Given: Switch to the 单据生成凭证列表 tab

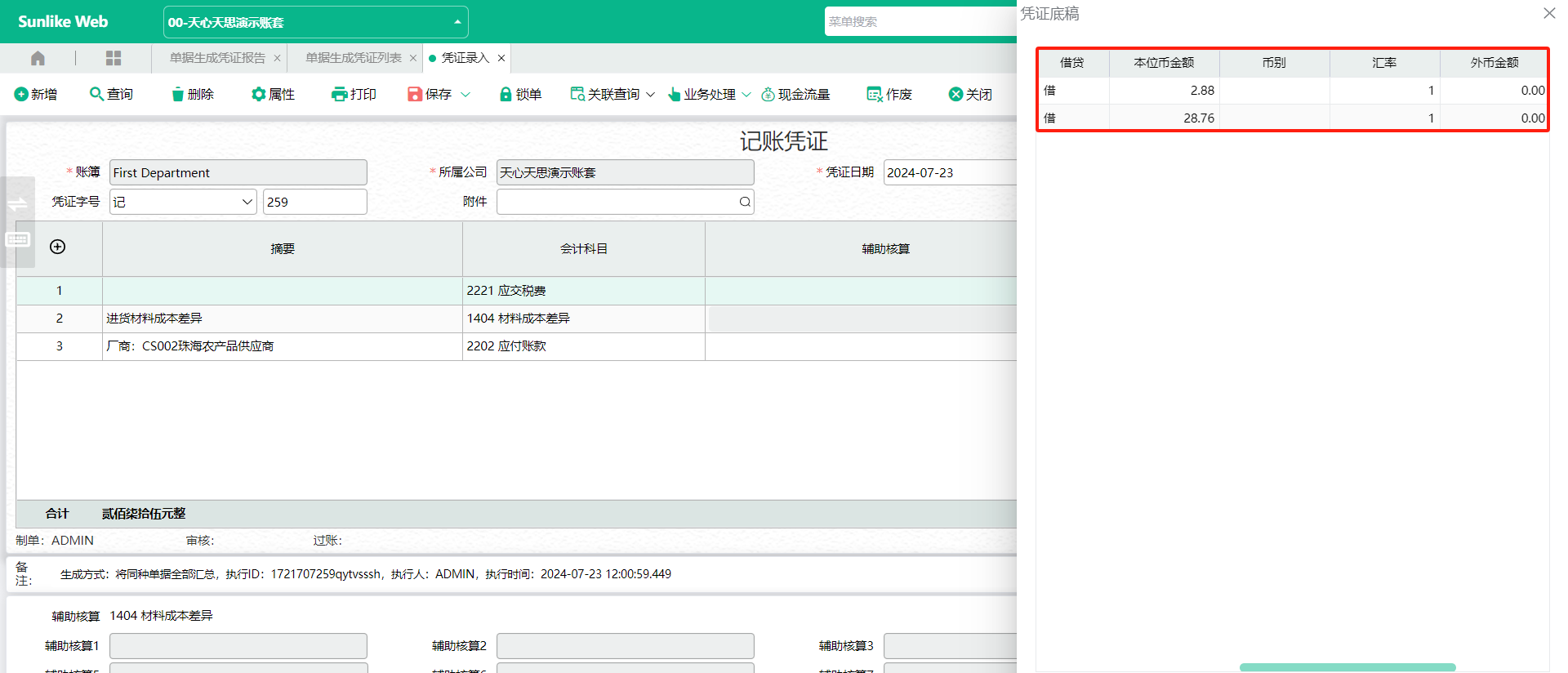Looking at the screenshot, I should tap(354, 58).
